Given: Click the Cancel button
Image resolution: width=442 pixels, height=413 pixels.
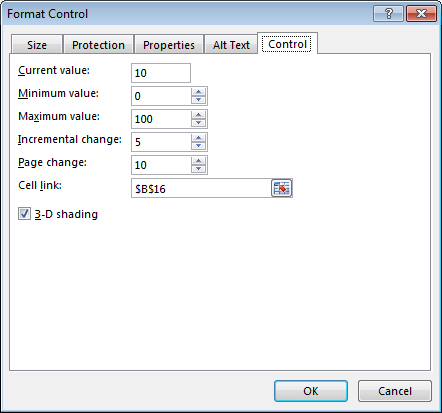Looking at the screenshot, I should pyautogui.click(x=395, y=391).
